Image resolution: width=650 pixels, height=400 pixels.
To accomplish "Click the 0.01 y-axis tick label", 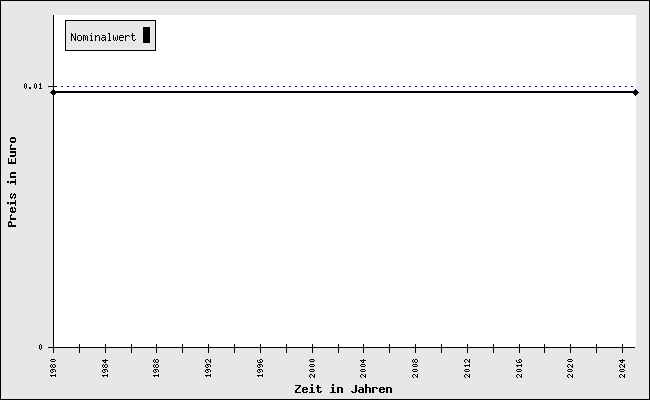I will tap(33, 87).
